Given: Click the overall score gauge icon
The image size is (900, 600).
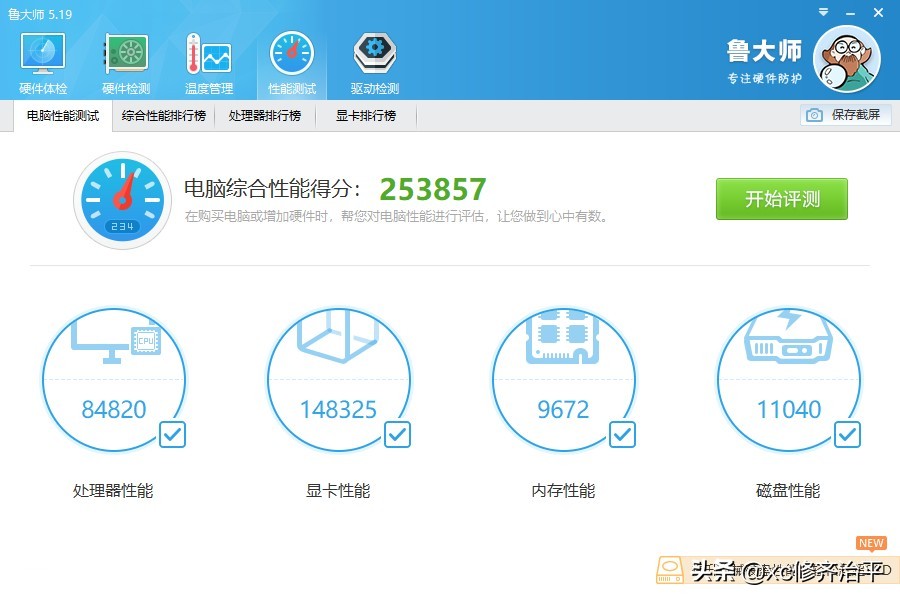Looking at the screenshot, I should coord(122,197).
